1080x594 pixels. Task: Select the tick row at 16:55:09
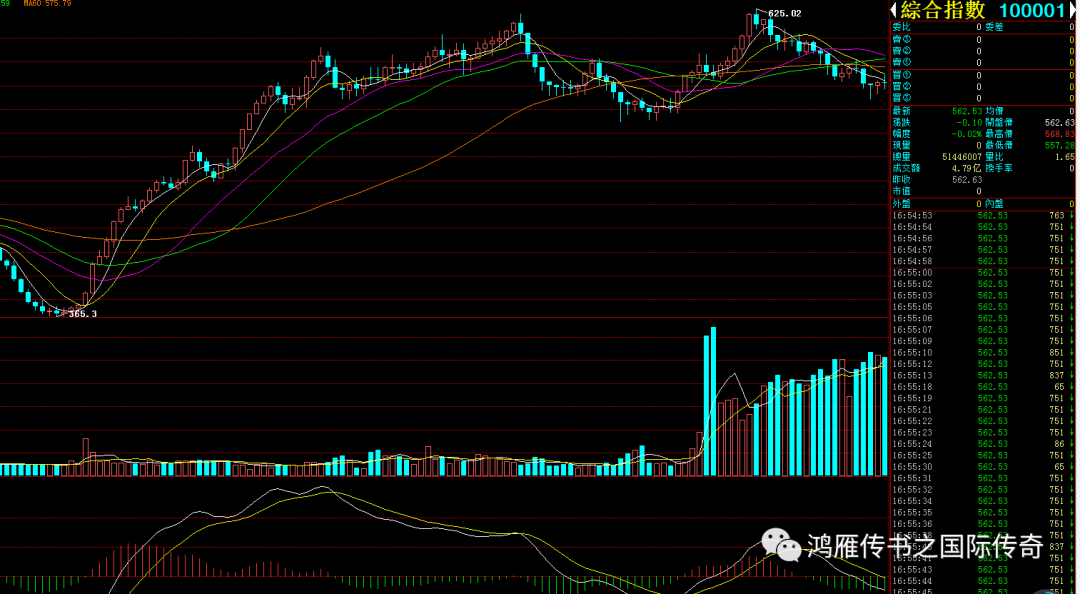click(x=983, y=341)
